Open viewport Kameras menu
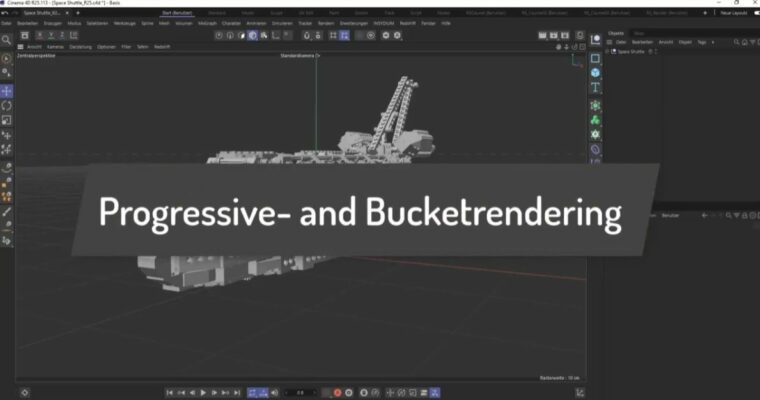Screen dimensions: 760x400 coord(55,47)
